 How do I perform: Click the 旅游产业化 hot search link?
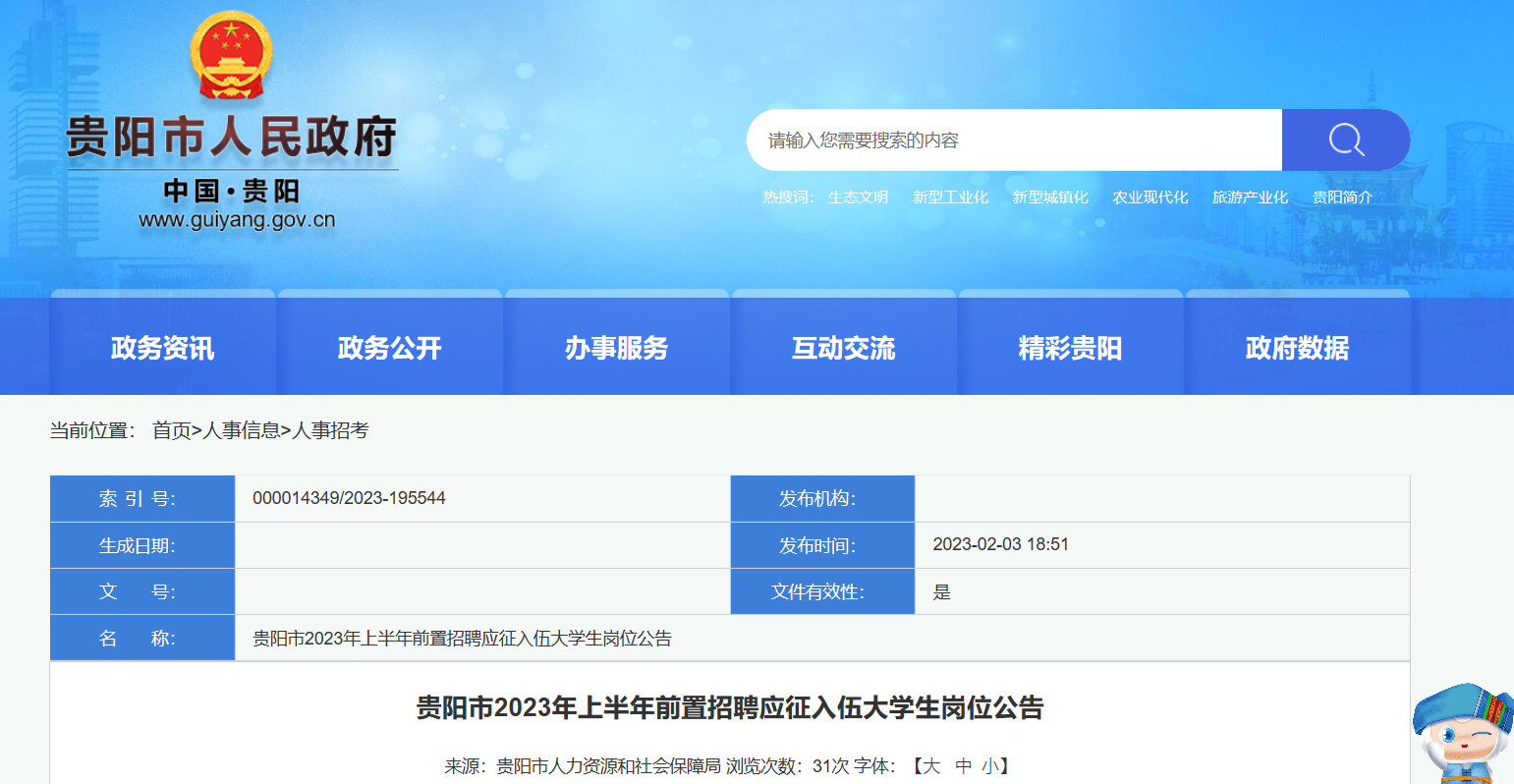(x=1250, y=197)
